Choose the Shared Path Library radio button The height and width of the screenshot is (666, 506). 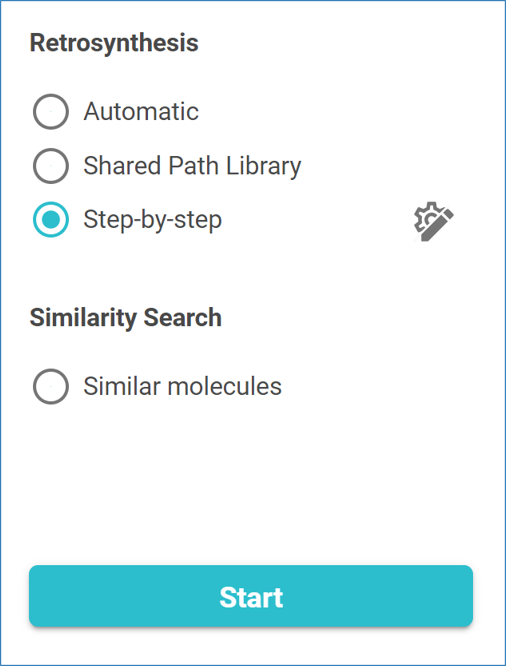pos(51,166)
